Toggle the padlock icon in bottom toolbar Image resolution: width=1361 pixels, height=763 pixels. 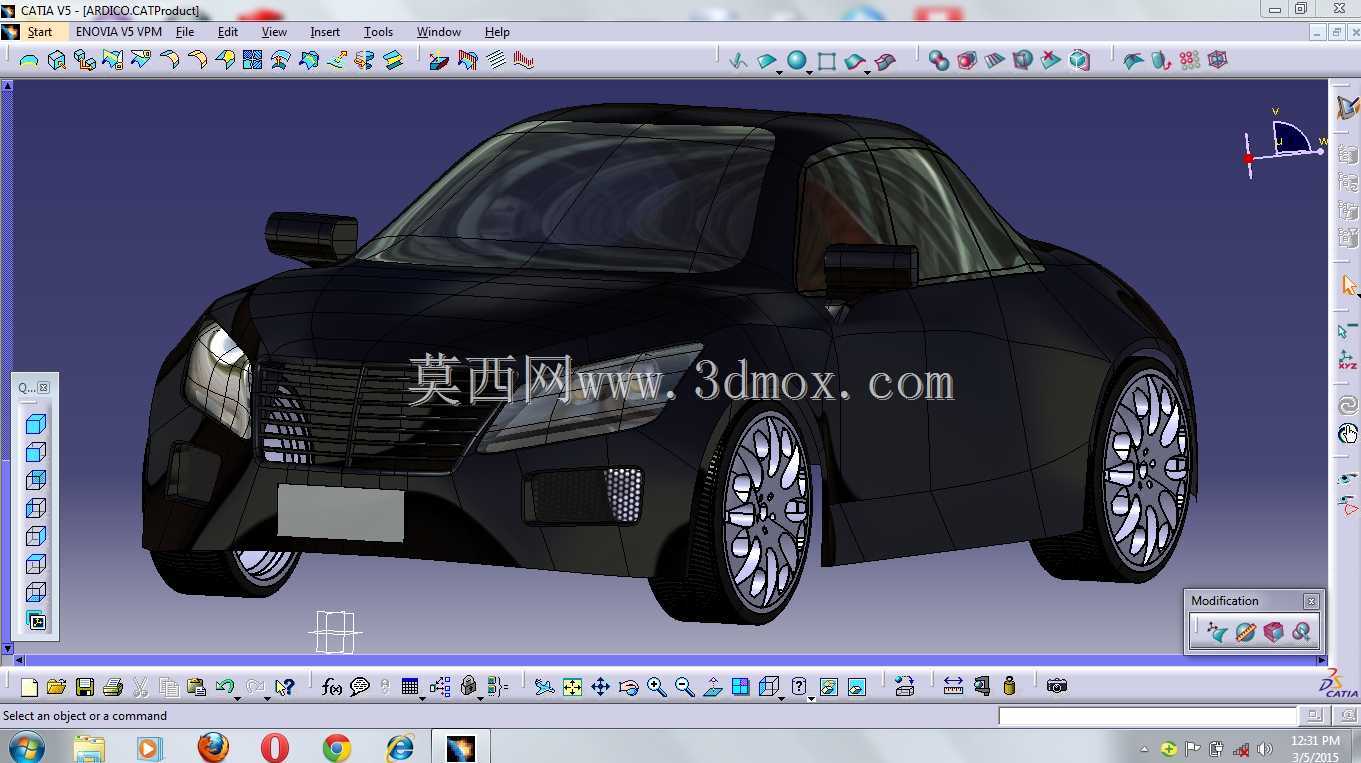click(x=468, y=687)
